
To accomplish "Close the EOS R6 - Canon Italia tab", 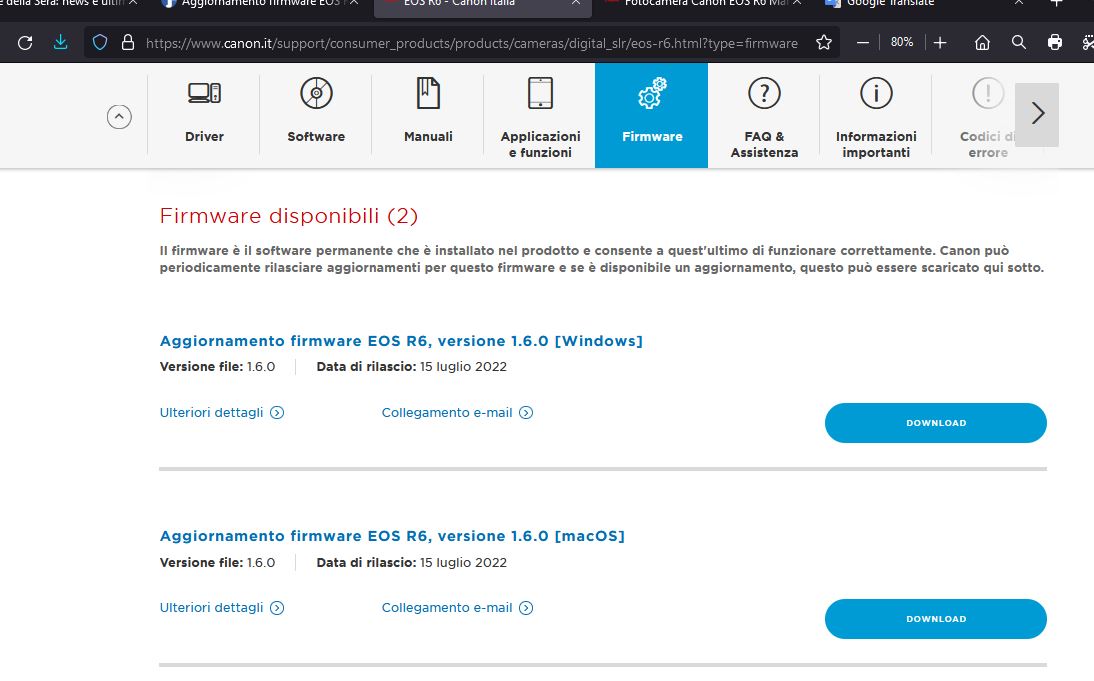I will (576, 3).
